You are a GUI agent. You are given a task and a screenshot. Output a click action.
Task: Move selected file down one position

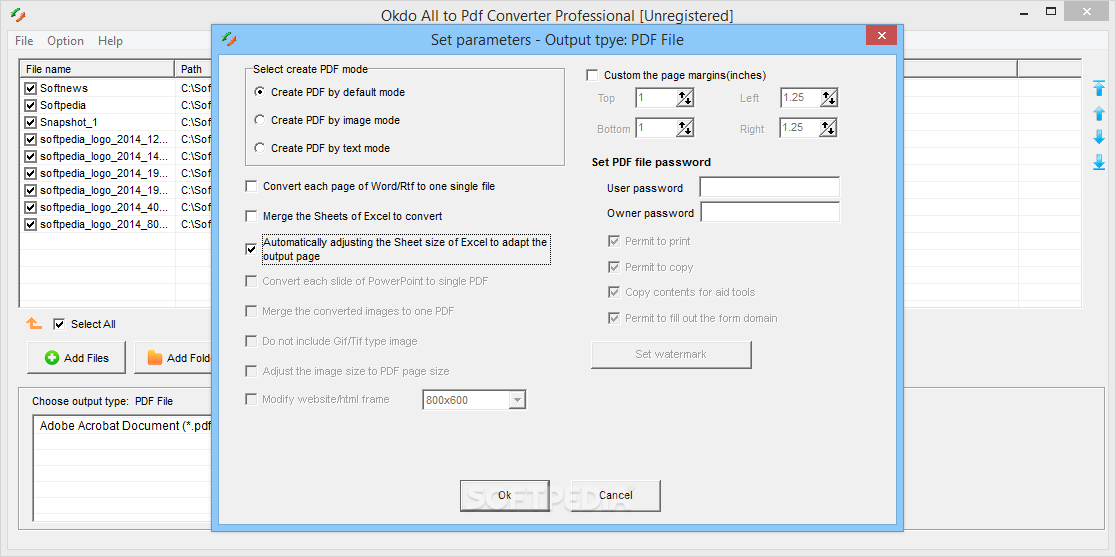pyautogui.click(x=1099, y=137)
